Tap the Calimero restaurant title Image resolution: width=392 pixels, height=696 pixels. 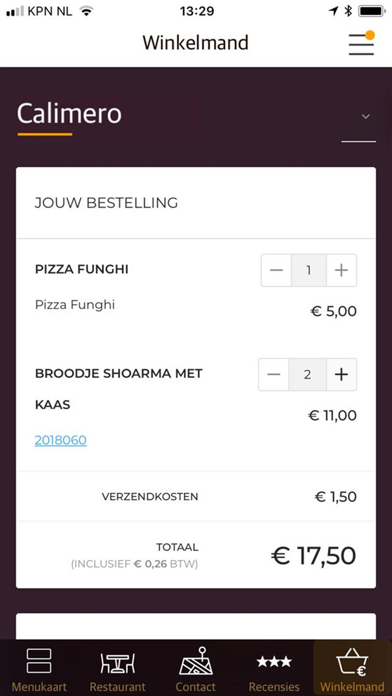pos(69,114)
